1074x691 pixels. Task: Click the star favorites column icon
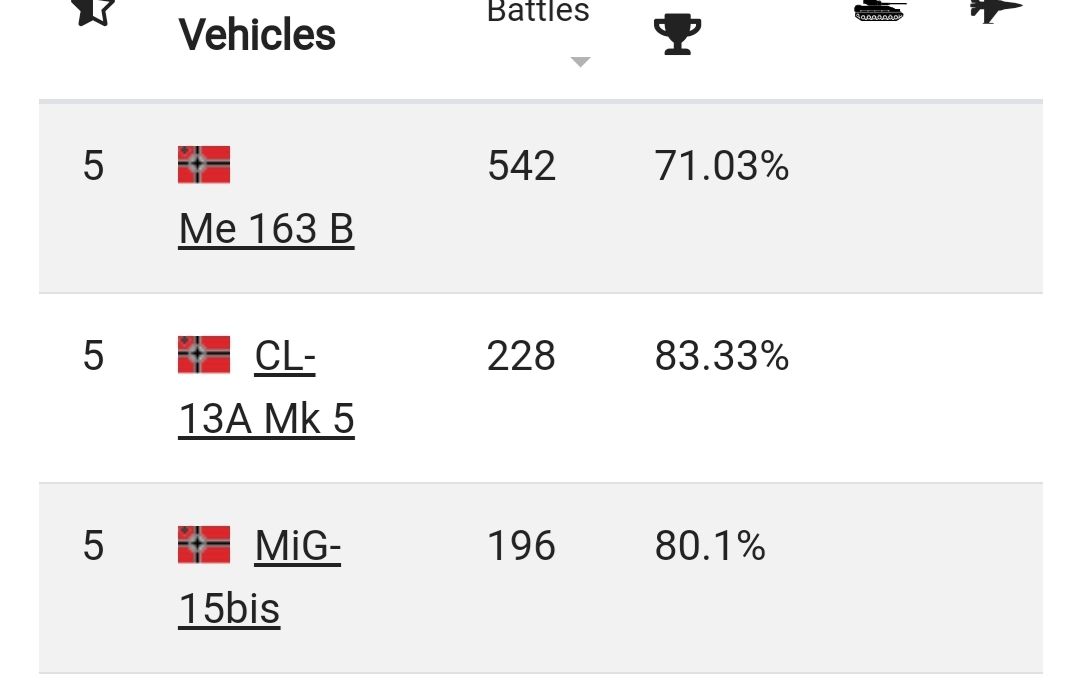click(x=93, y=12)
